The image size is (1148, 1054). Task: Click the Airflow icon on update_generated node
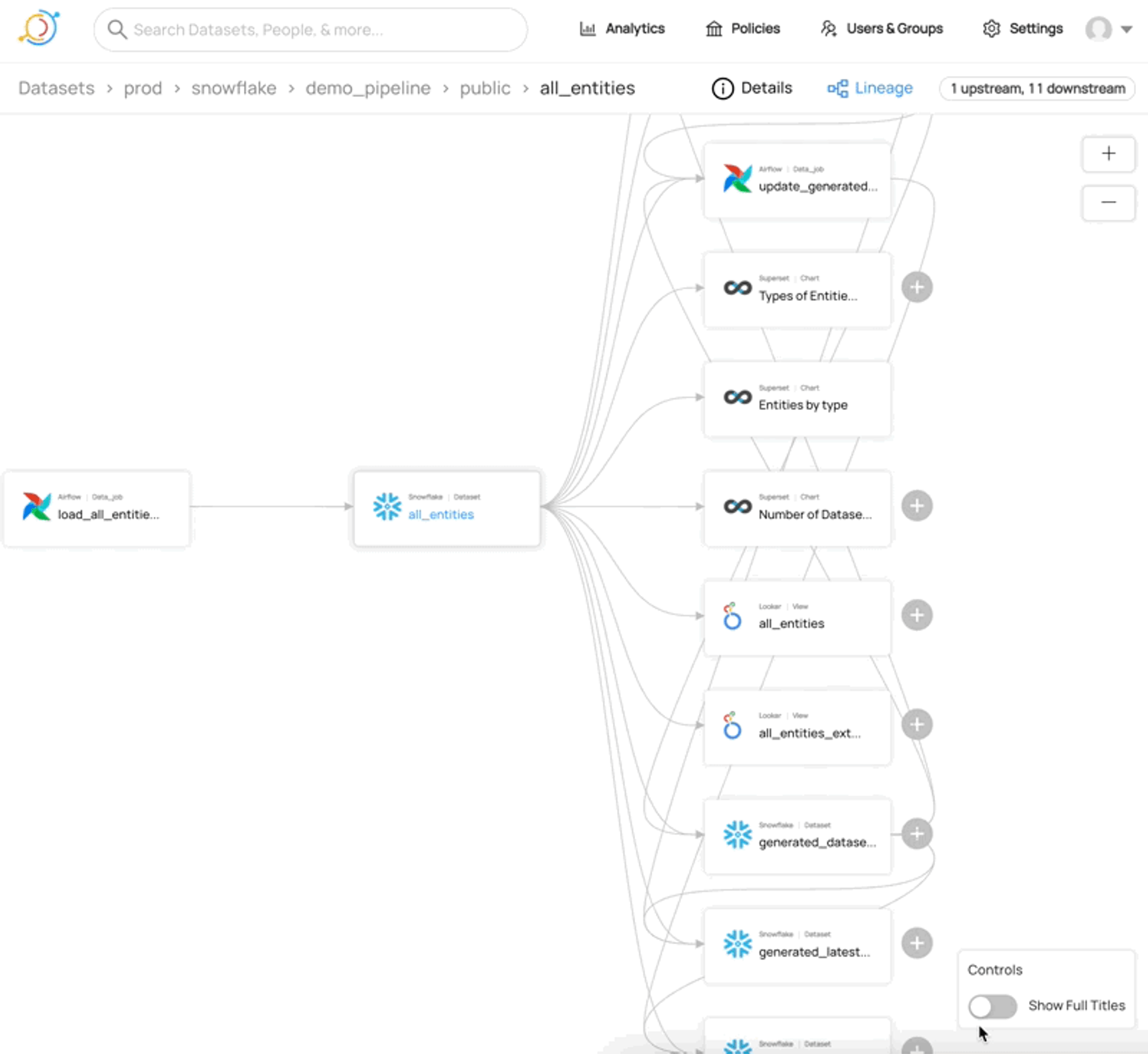(737, 178)
